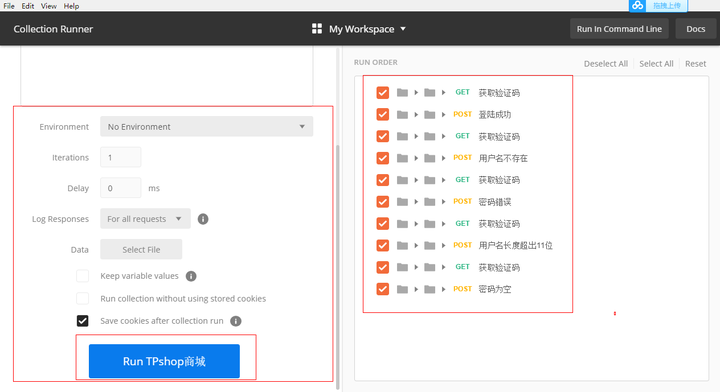
Task: Select the 密码错误 request name
Action: click(x=495, y=202)
